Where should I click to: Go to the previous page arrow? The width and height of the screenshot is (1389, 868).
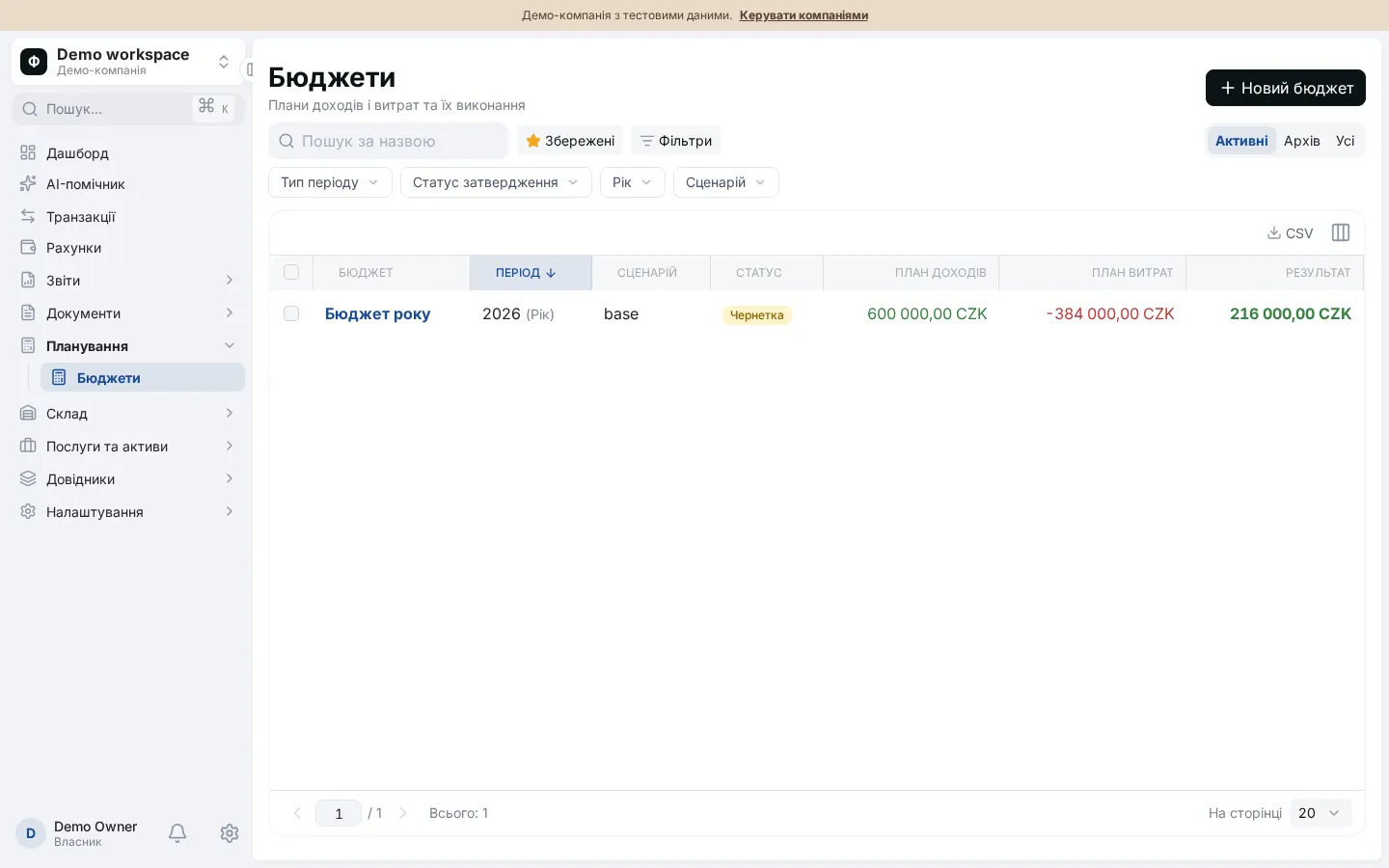pyautogui.click(x=297, y=813)
